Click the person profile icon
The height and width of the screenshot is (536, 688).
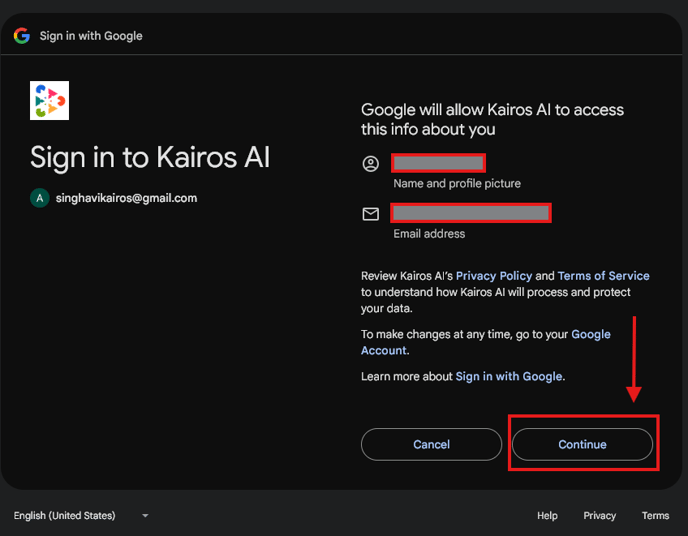tap(371, 164)
